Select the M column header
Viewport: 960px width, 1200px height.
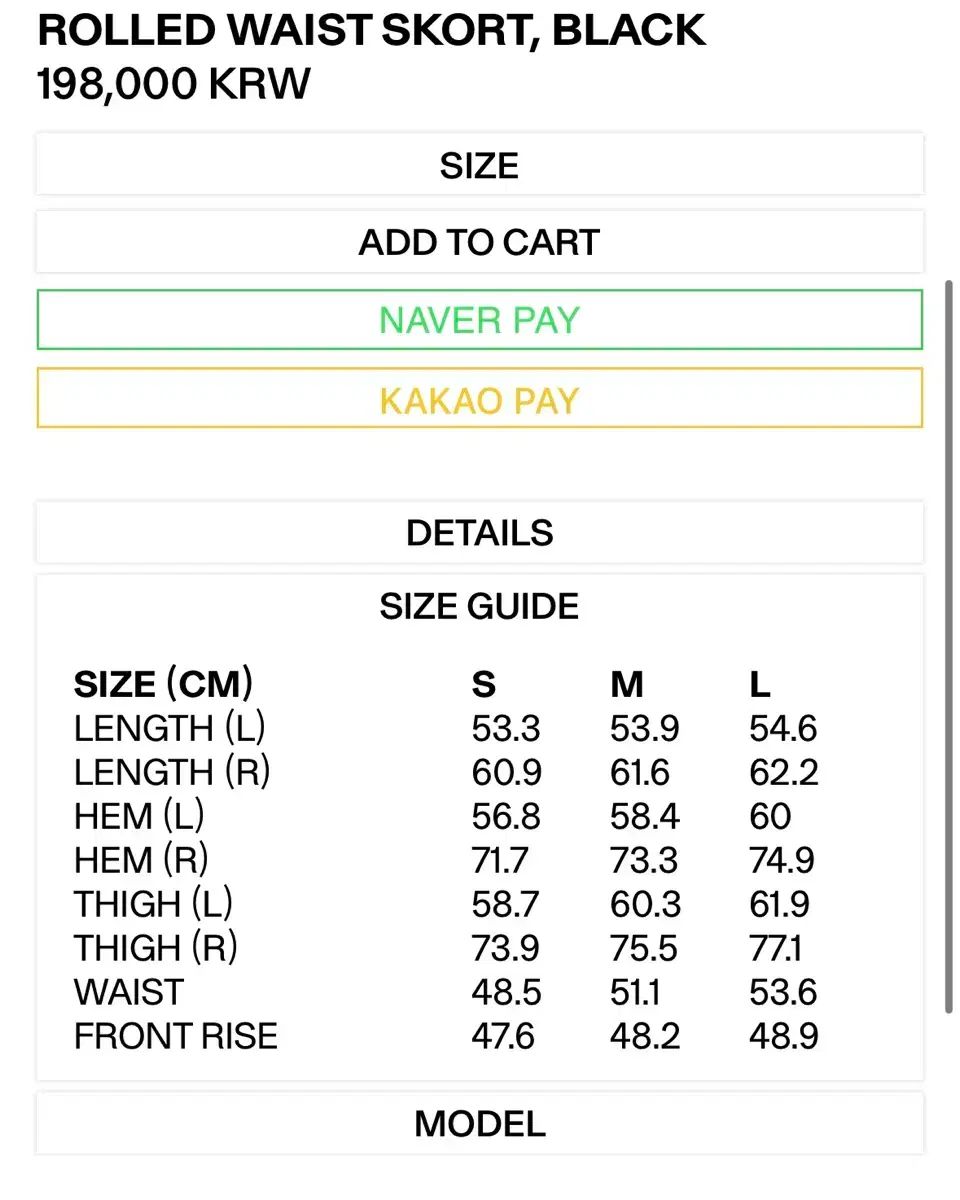coord(626,684)
